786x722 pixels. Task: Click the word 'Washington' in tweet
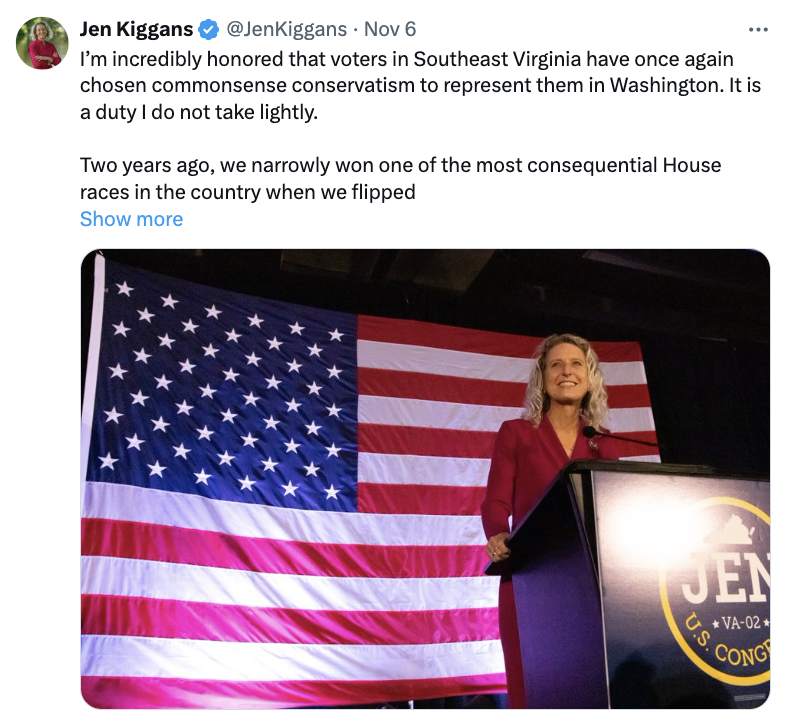tap(667, 86)
